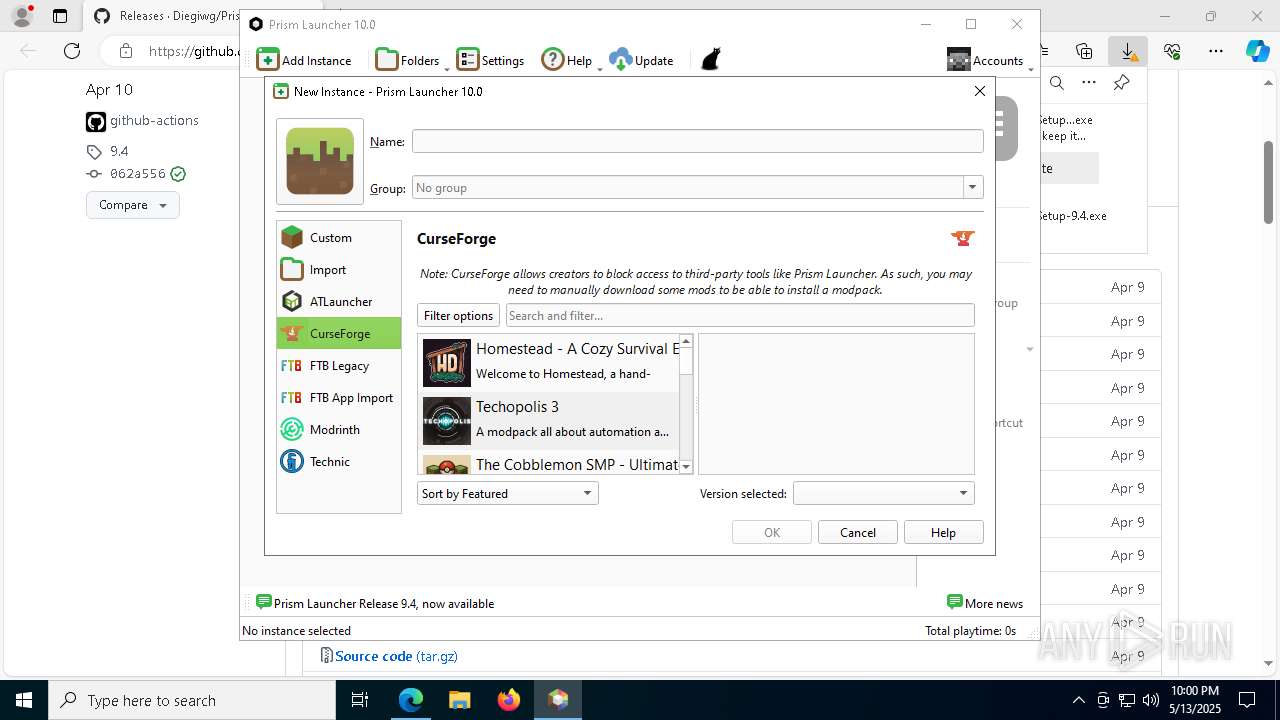
Task: Click the taskbar search box
Action: point(192,700)
